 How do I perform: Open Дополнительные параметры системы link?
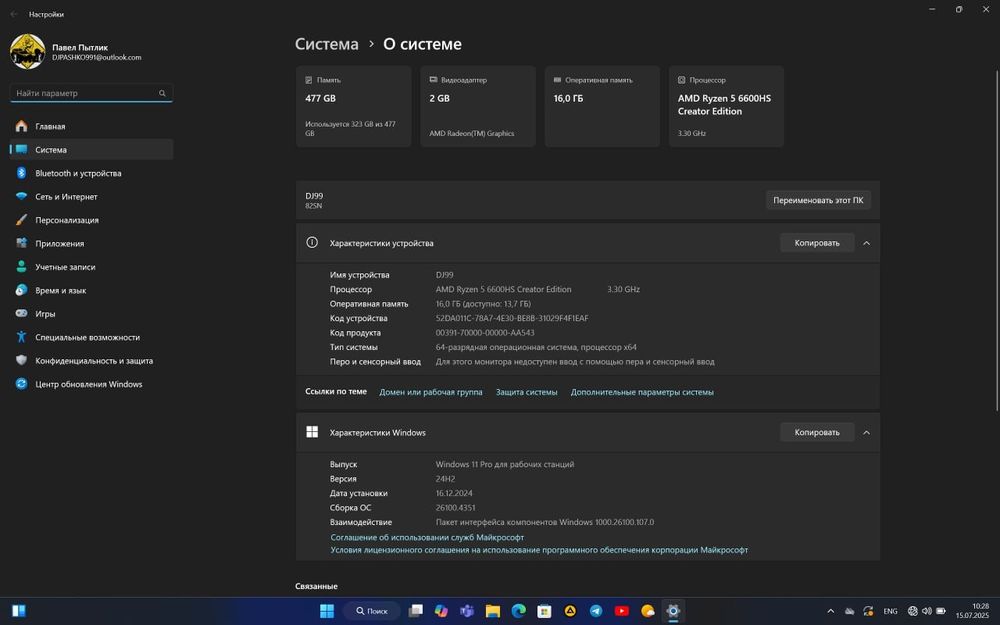coord(642,392)
